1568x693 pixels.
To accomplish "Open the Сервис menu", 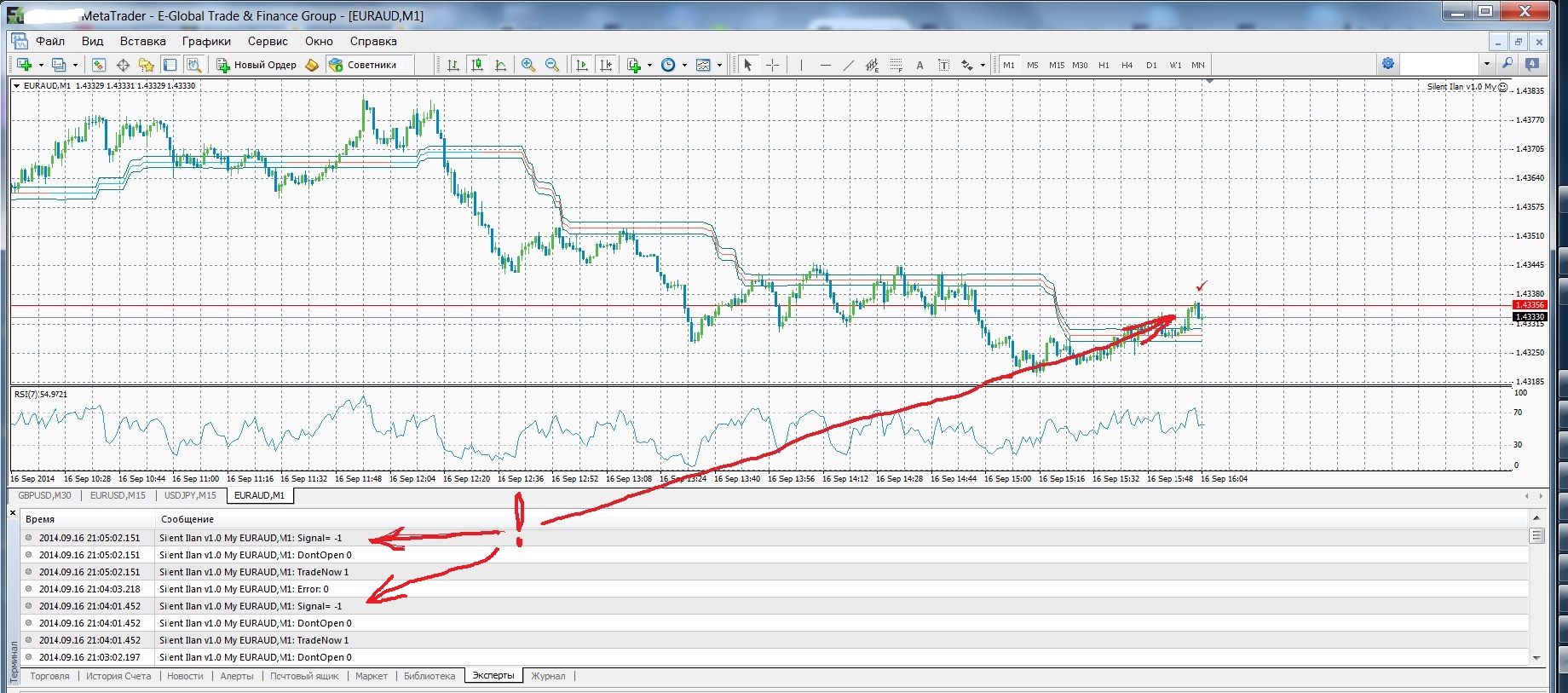I will coord(268,41).
